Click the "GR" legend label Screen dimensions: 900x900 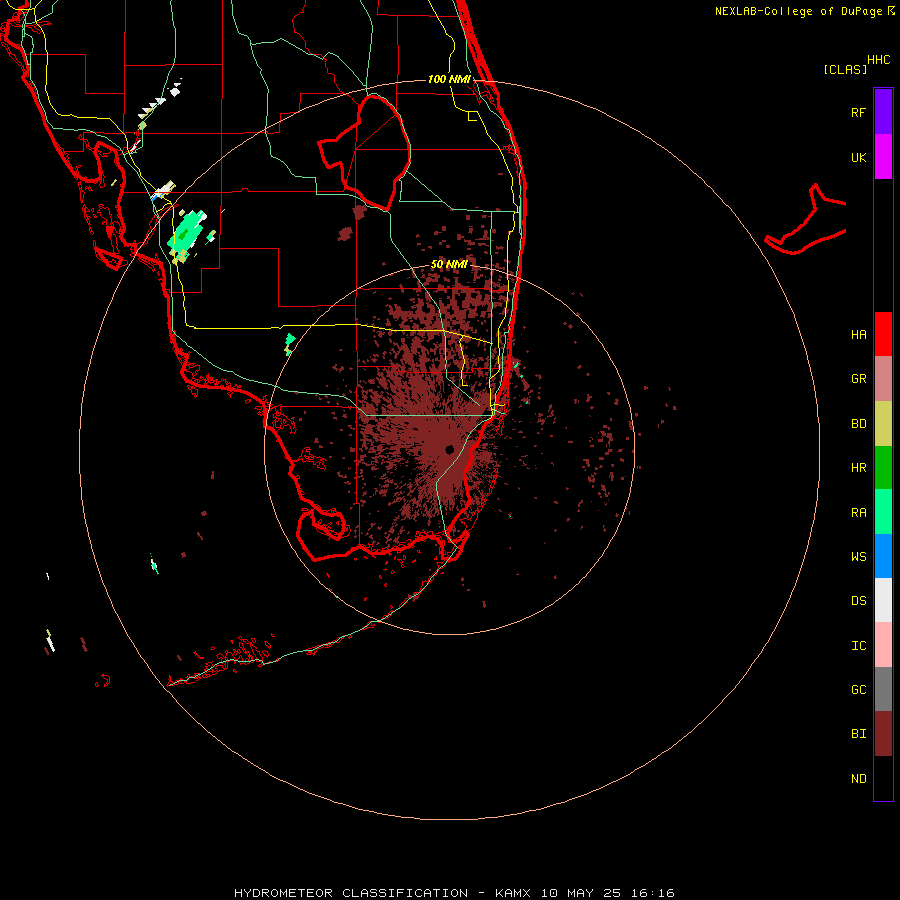coord(858,378)
